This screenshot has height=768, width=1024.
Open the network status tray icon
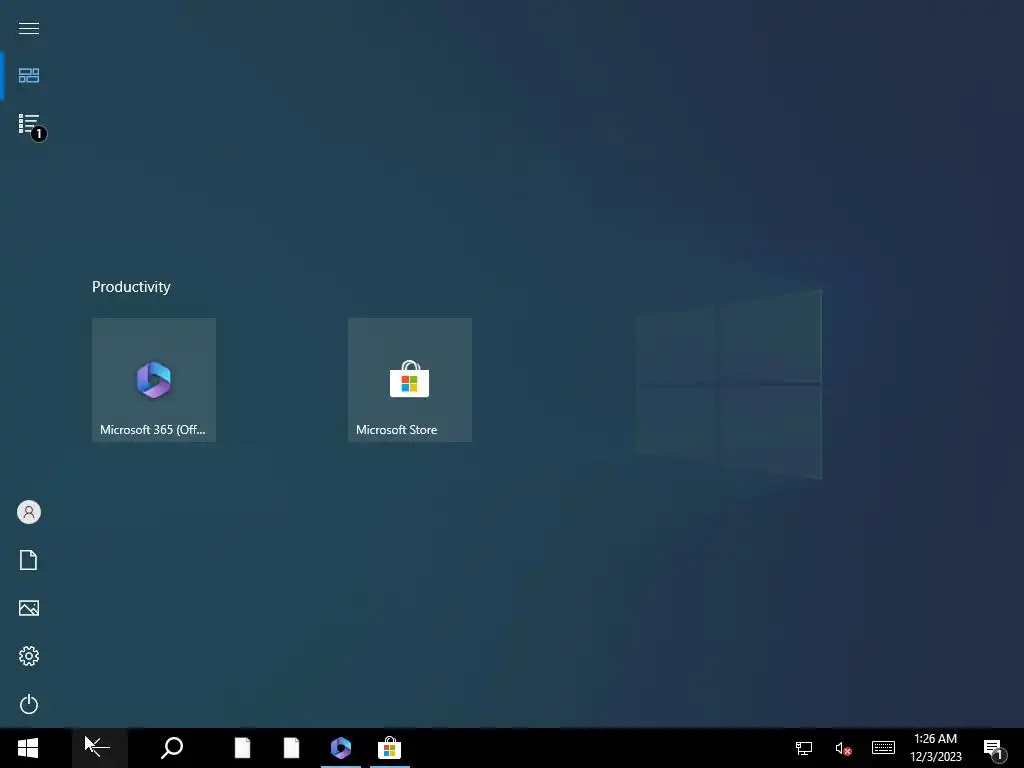point(804,748)
